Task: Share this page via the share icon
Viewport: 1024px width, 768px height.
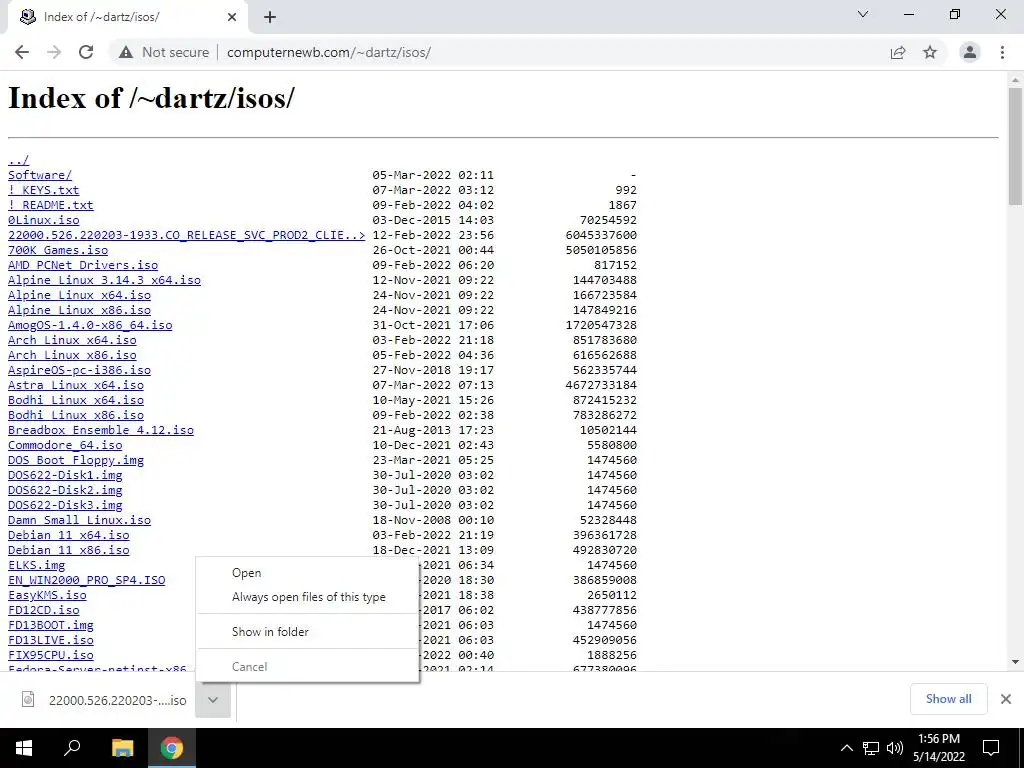Action: click(x=898, y=52)
